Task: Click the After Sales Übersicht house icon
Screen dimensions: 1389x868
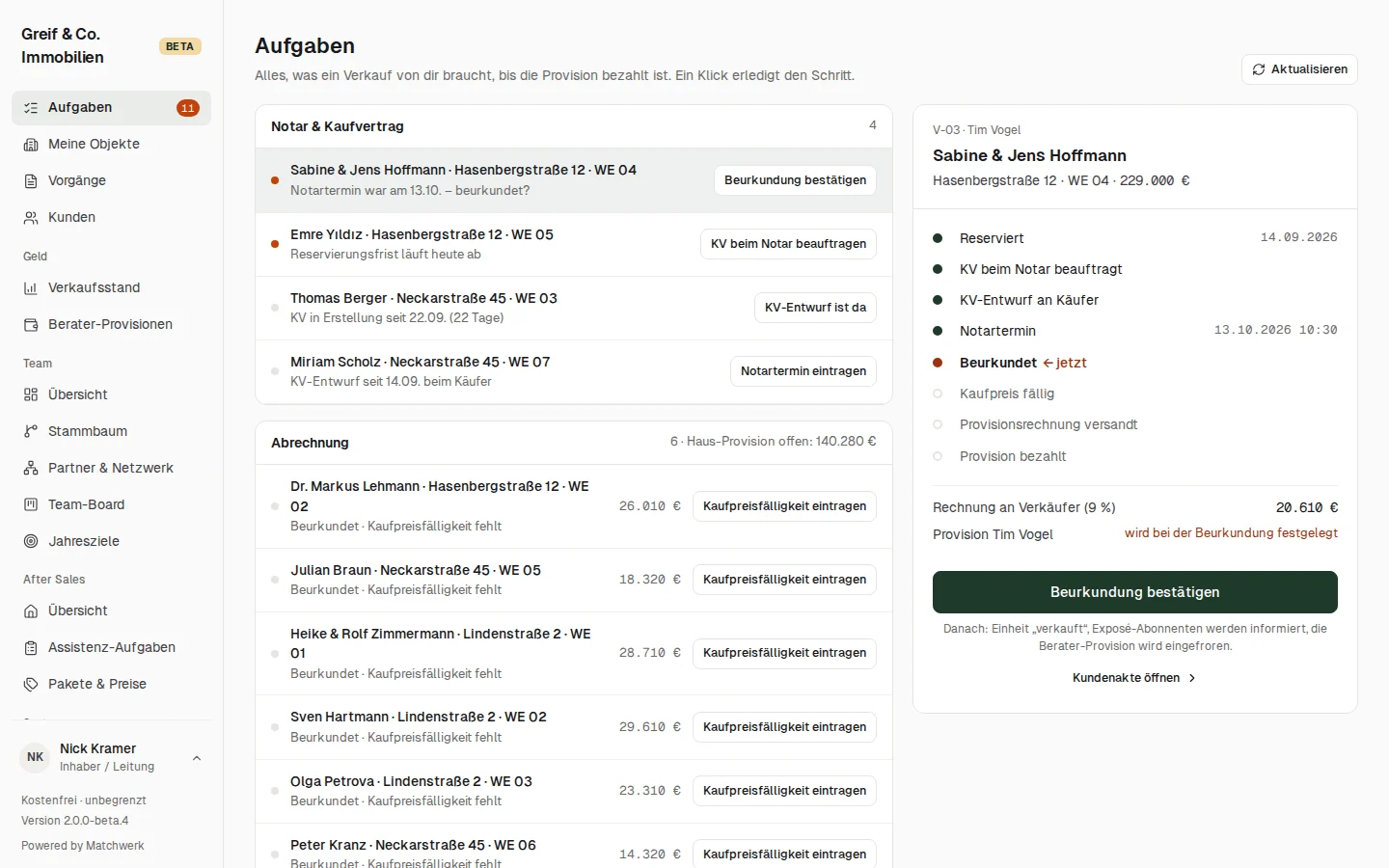Action: (31, 611)
